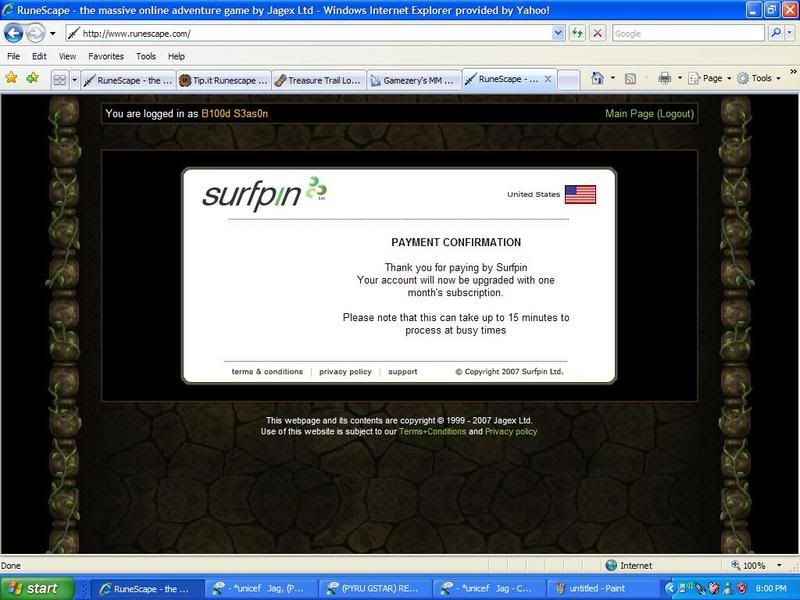This screenshot has height=600, width=800.
Task: Click inside the Google search box
Action: click(x=688, y=34)
